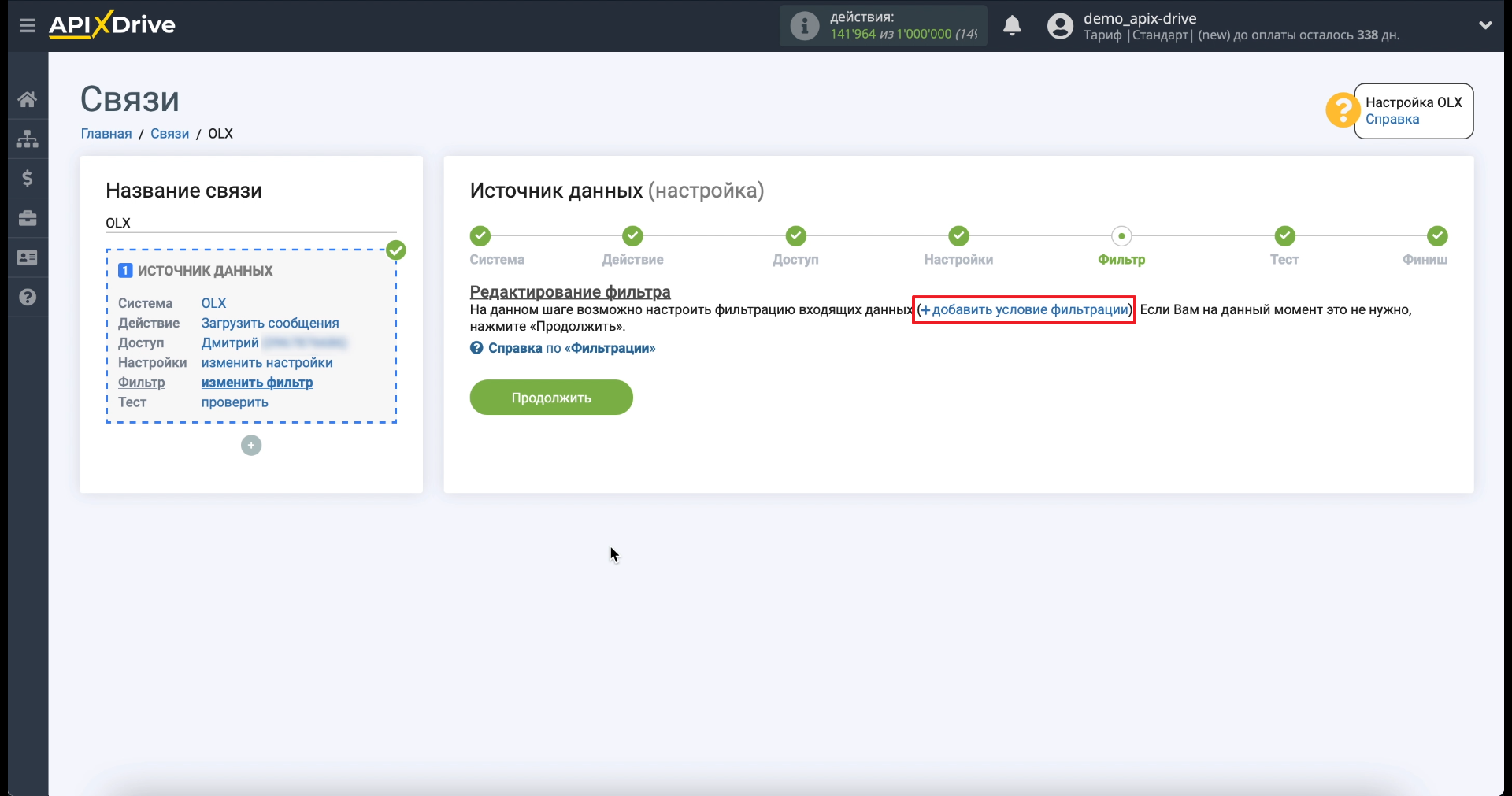Go to Финиш step
Viewport: 1512px width, 796px height.
[1437, 236]
